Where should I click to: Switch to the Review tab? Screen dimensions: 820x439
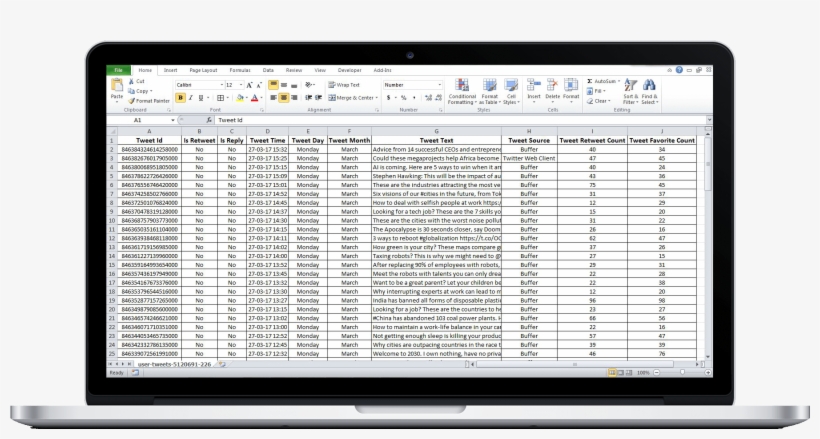click(x=294, y=70)
